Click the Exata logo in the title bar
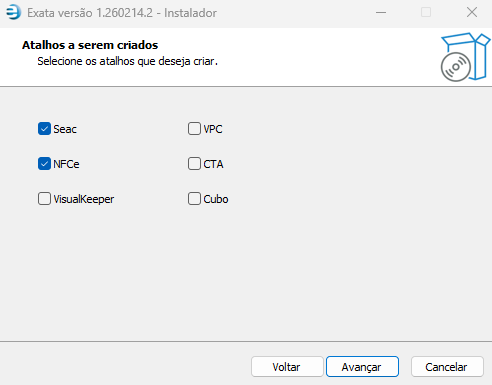Screen dimensions: 492x385 point(13,13)
